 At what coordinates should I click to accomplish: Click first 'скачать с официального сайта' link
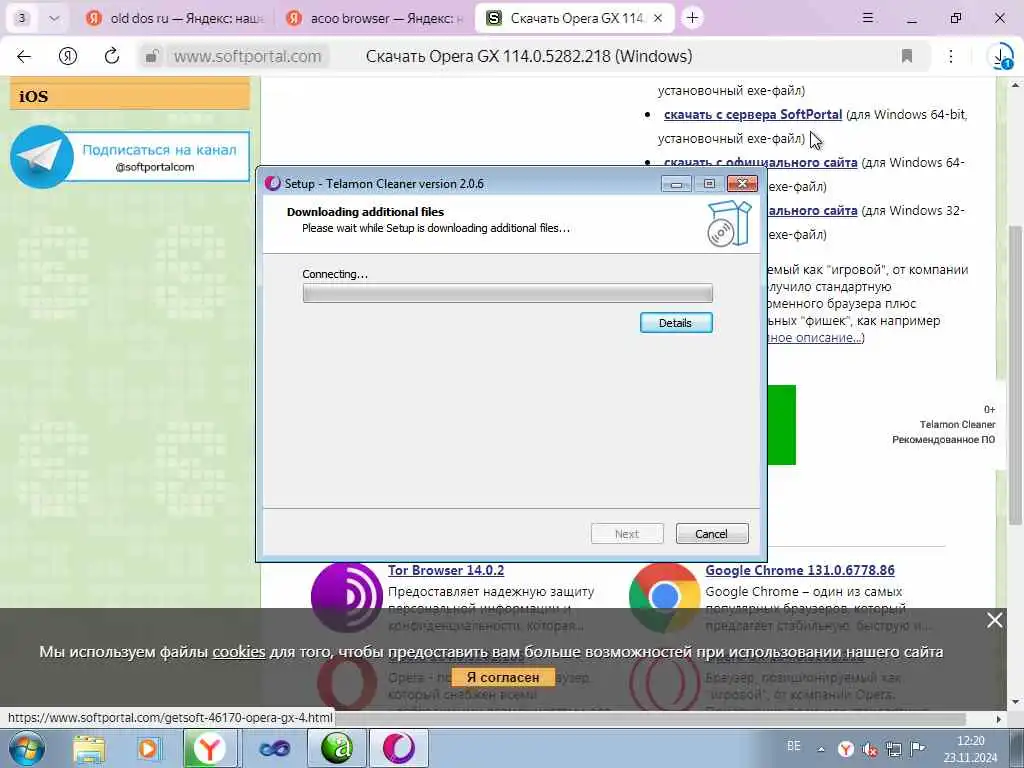[761, 163]
